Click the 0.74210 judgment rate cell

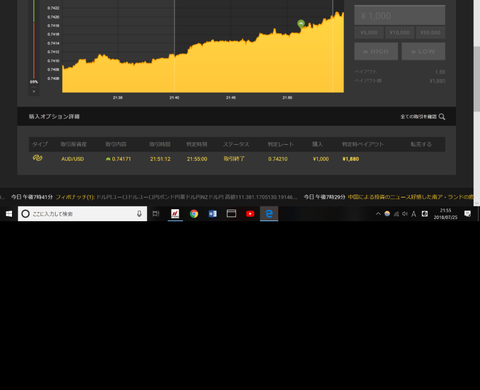[278, 159]
